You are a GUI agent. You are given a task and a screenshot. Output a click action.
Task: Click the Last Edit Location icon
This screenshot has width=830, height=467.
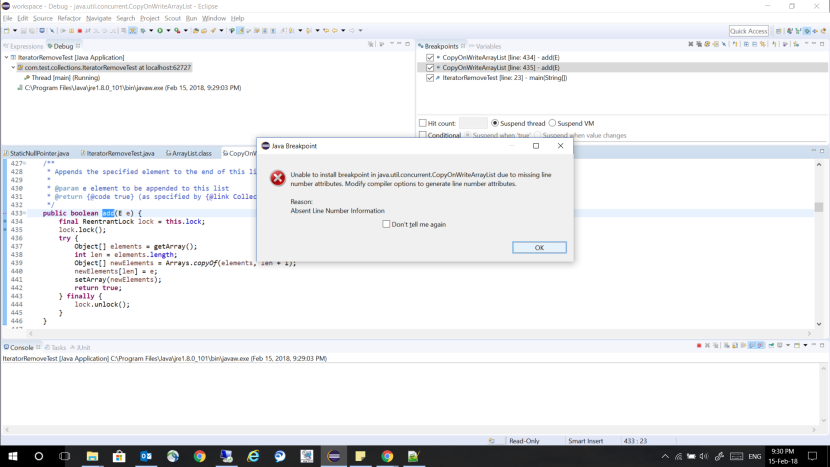click(x=326, y=31)
